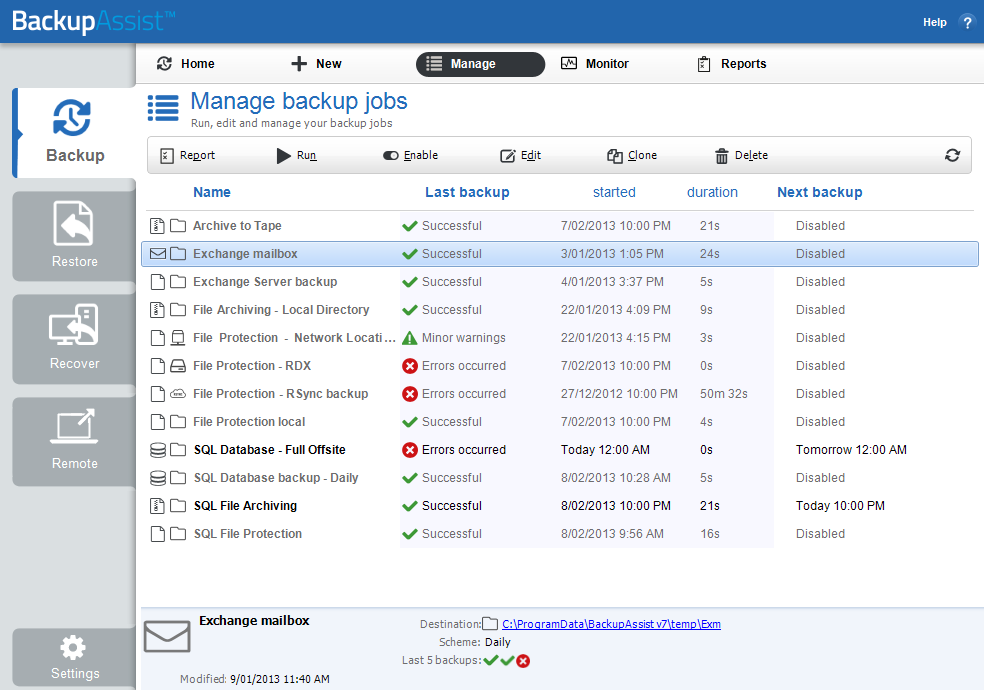Click the Help link in the header

coord(934,23)
